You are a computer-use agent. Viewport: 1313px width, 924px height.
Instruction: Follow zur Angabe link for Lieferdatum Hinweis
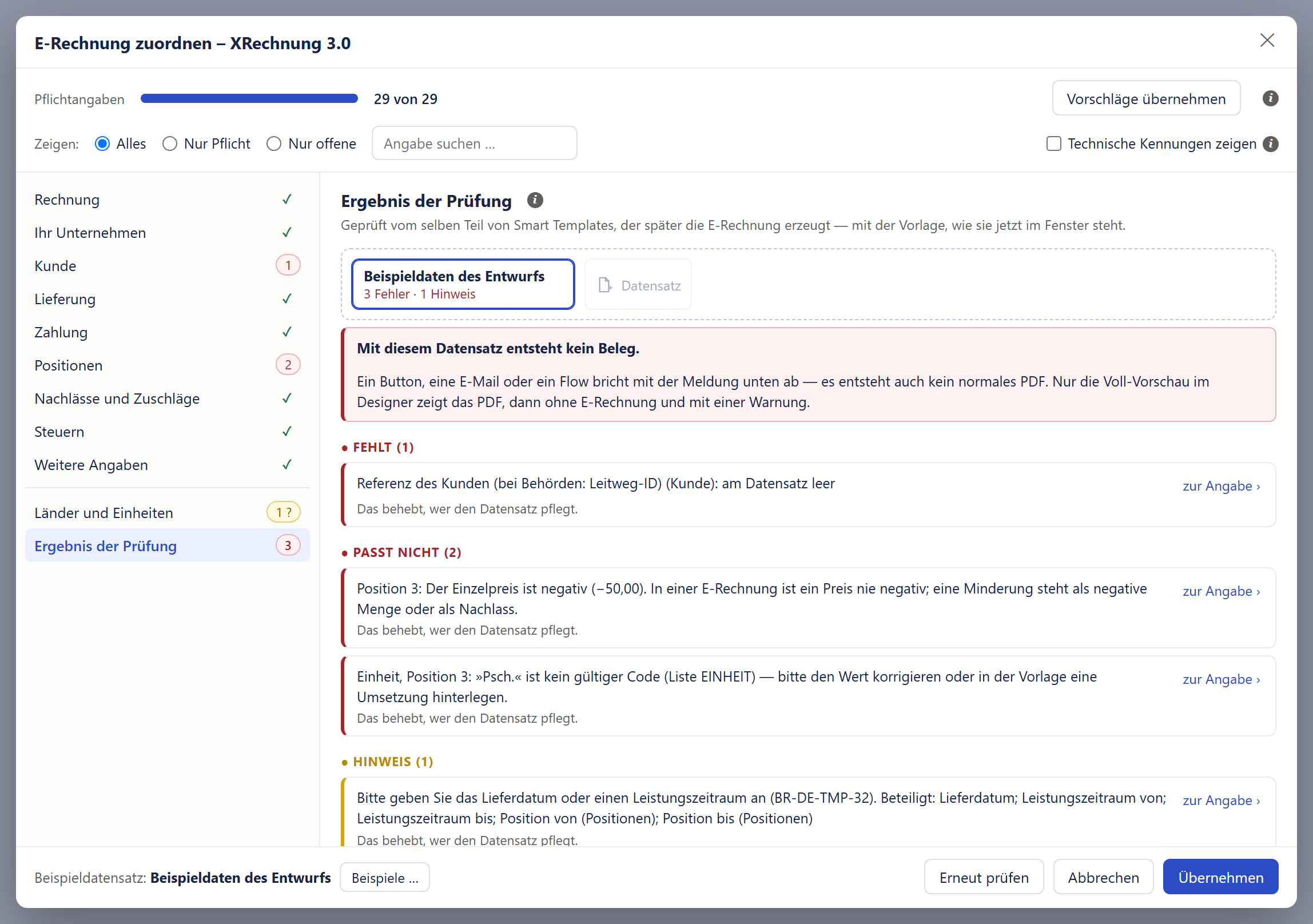pyautogui.click(x=1221, y=800)
